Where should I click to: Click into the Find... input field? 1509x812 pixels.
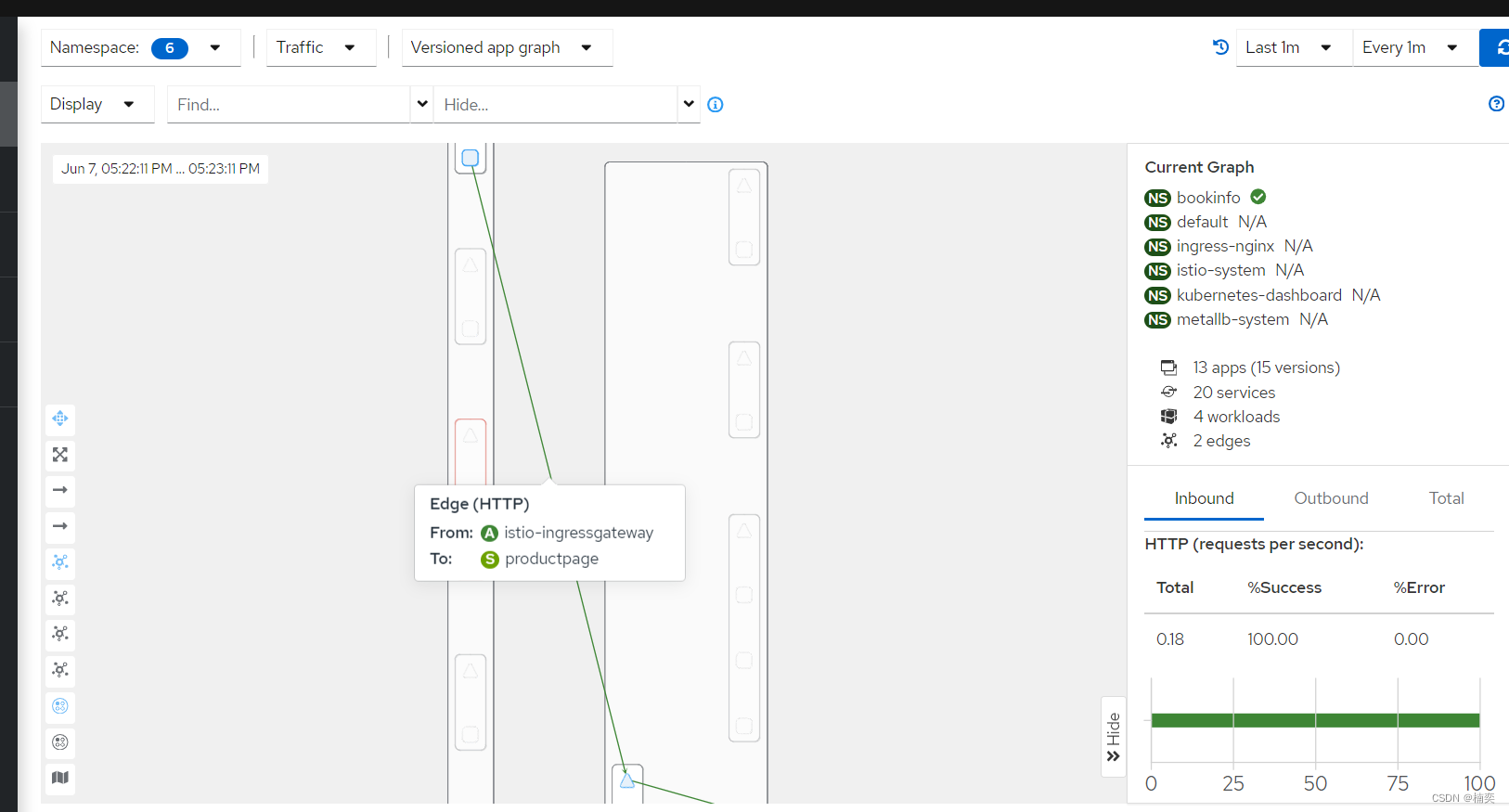[x=289, y=105]
